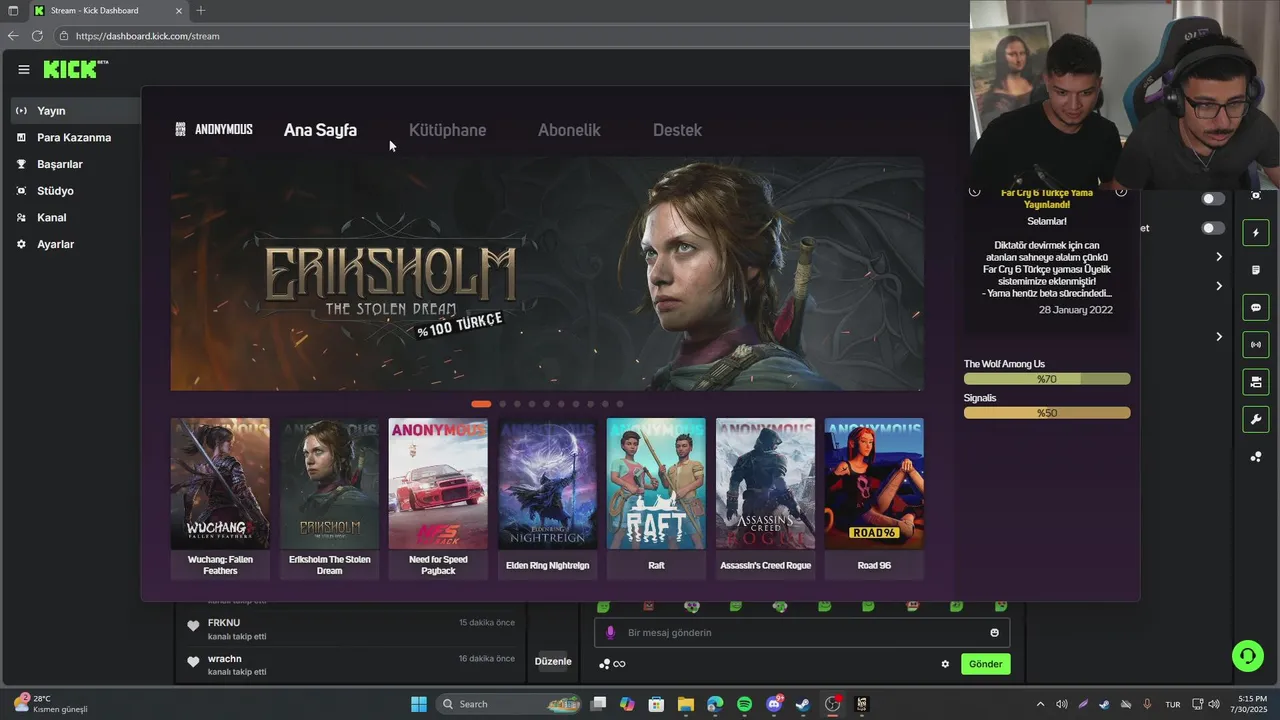Open the Road 96 game card
Viewport: 1280px width, 720px height.
tap(874, 498)
